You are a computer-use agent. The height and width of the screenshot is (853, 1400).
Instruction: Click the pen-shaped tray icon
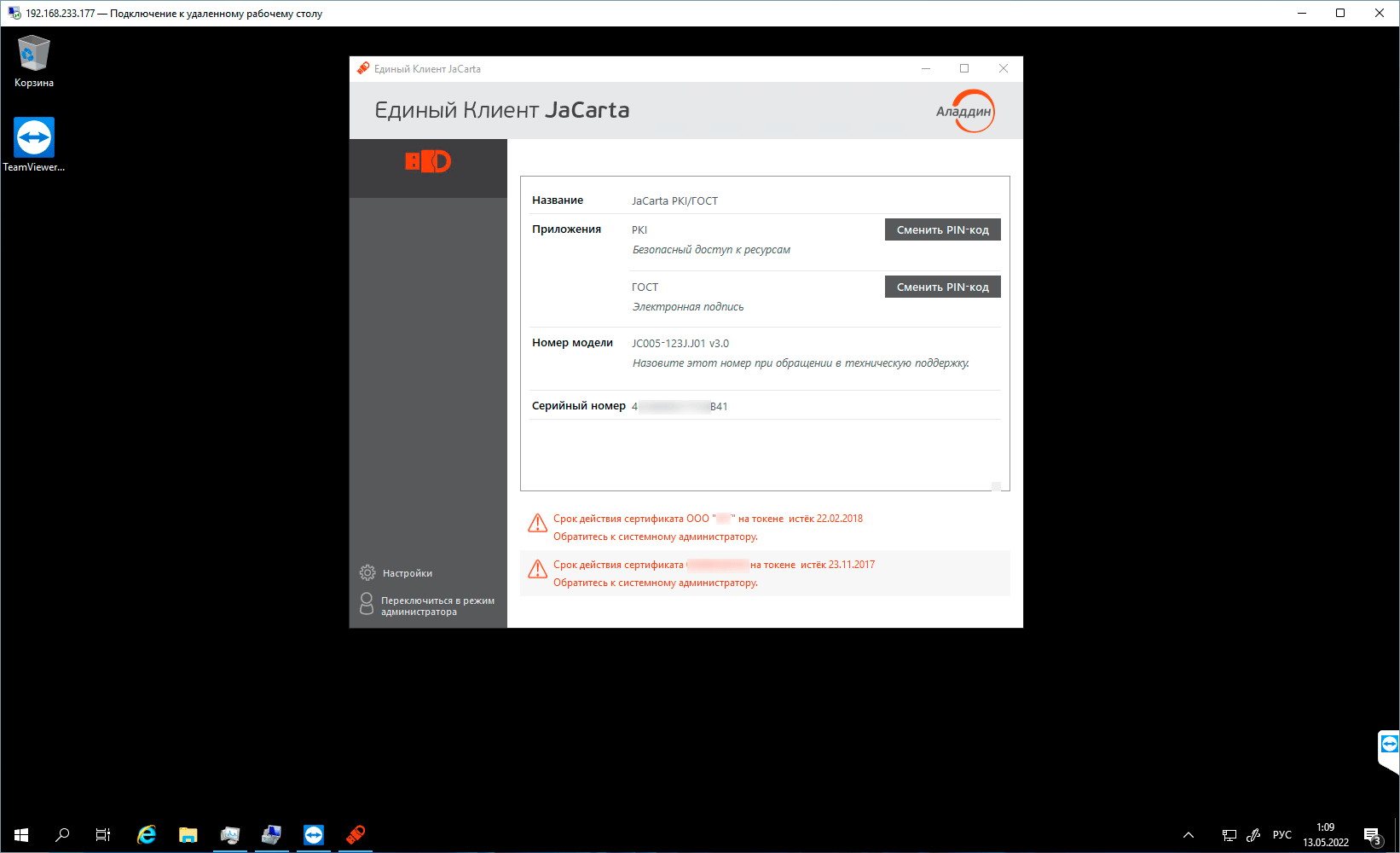click(1253, 835)
